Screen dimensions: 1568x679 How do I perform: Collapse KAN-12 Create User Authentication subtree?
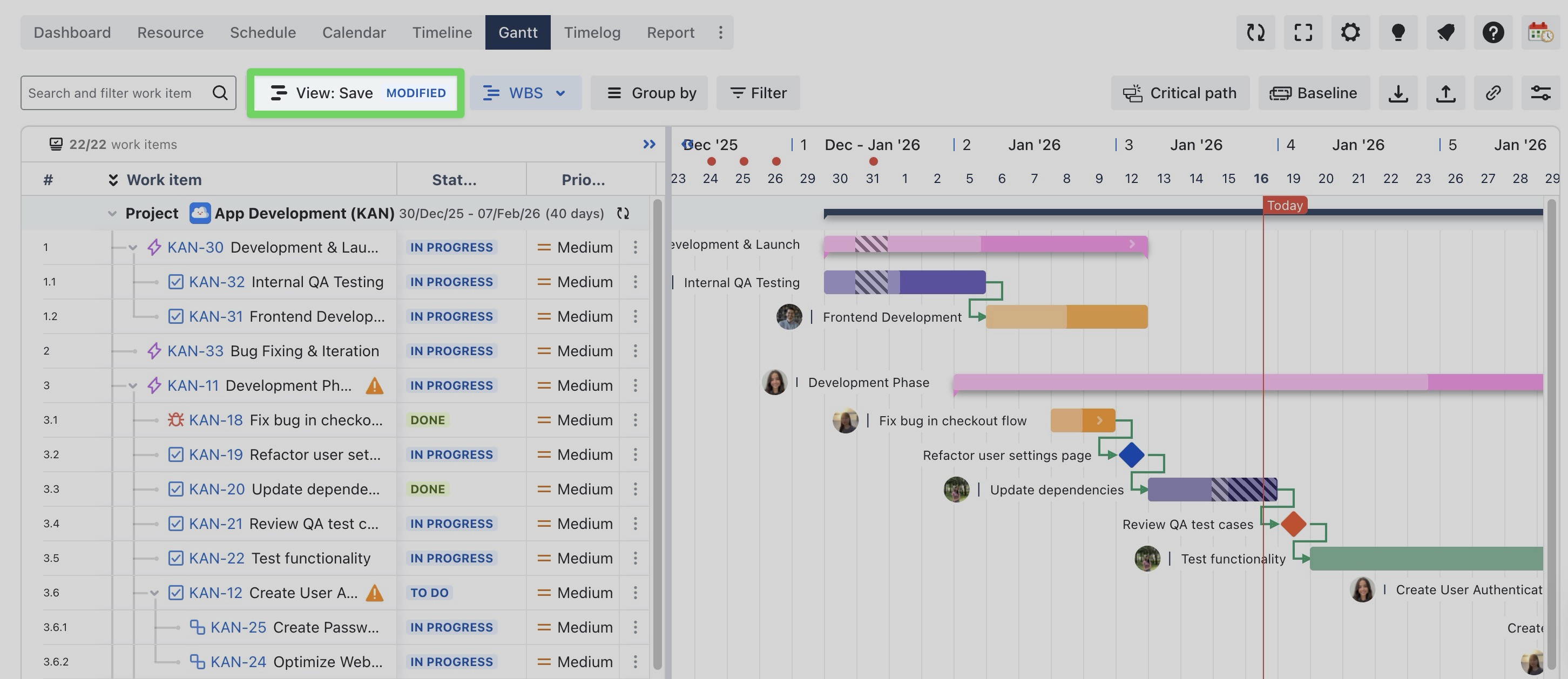click(x=154, y=593)
